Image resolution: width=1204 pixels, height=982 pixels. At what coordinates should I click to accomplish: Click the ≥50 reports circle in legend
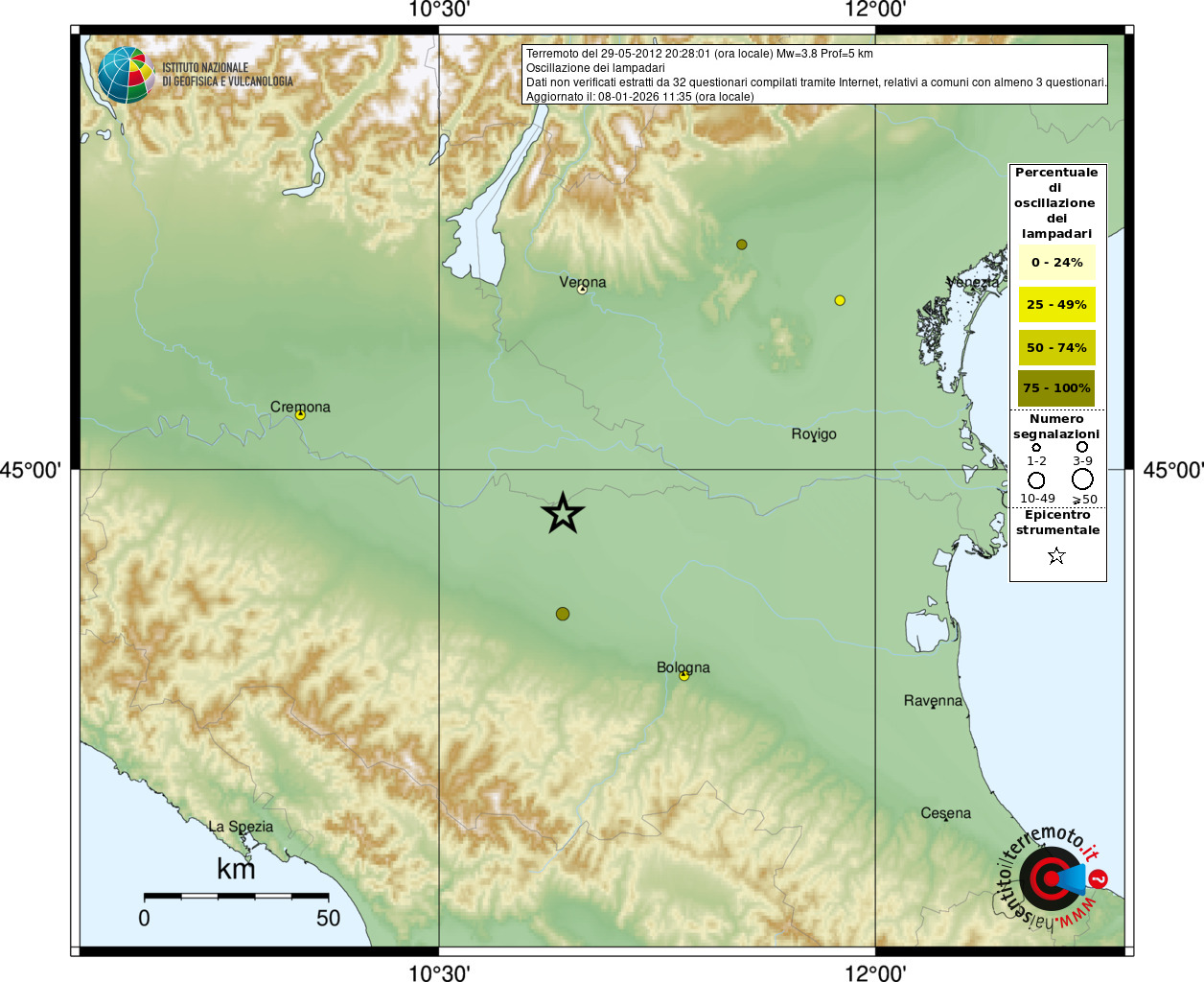click(1082, 479)
